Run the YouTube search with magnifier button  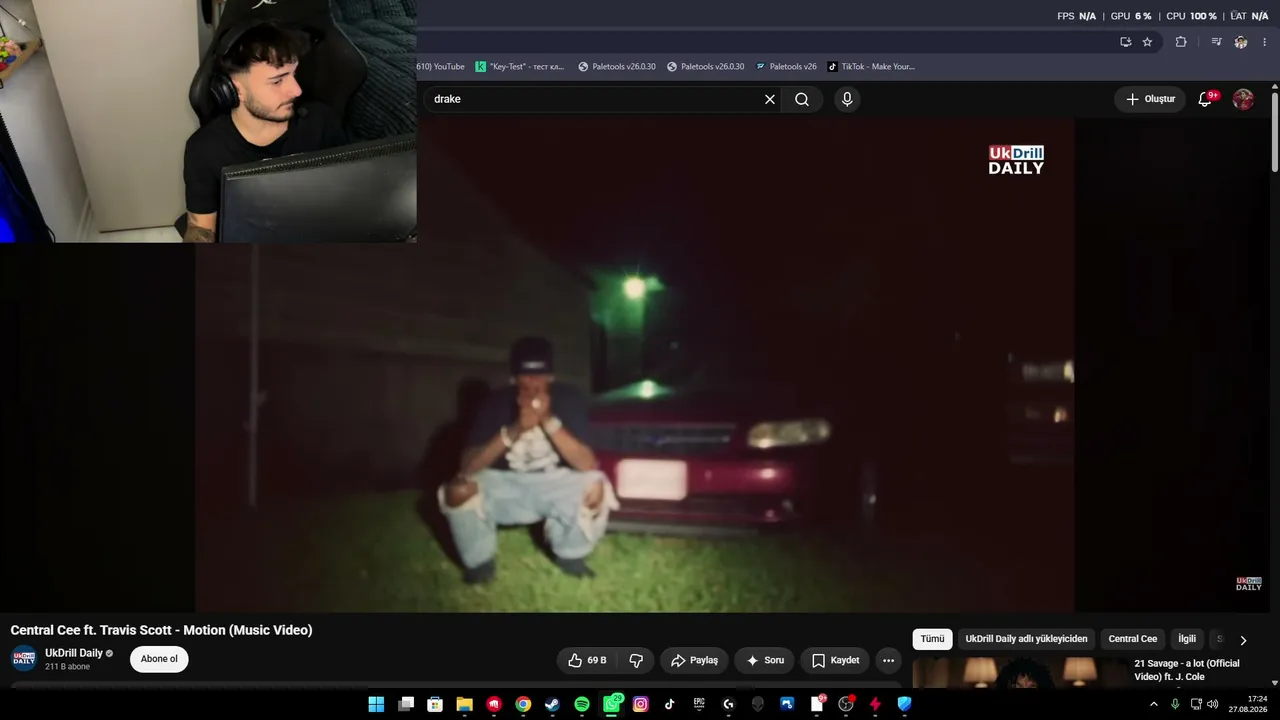(802, 99)
